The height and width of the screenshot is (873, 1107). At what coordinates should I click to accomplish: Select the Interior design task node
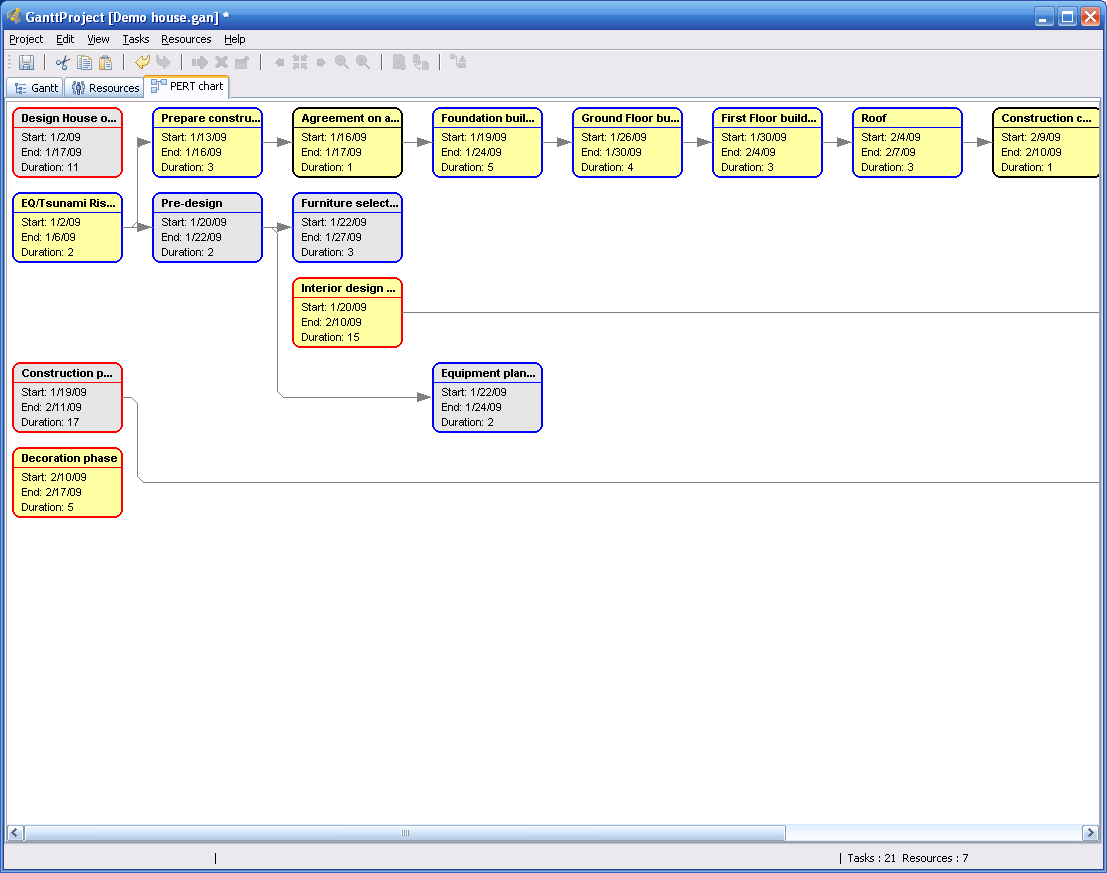coord(347,313)
